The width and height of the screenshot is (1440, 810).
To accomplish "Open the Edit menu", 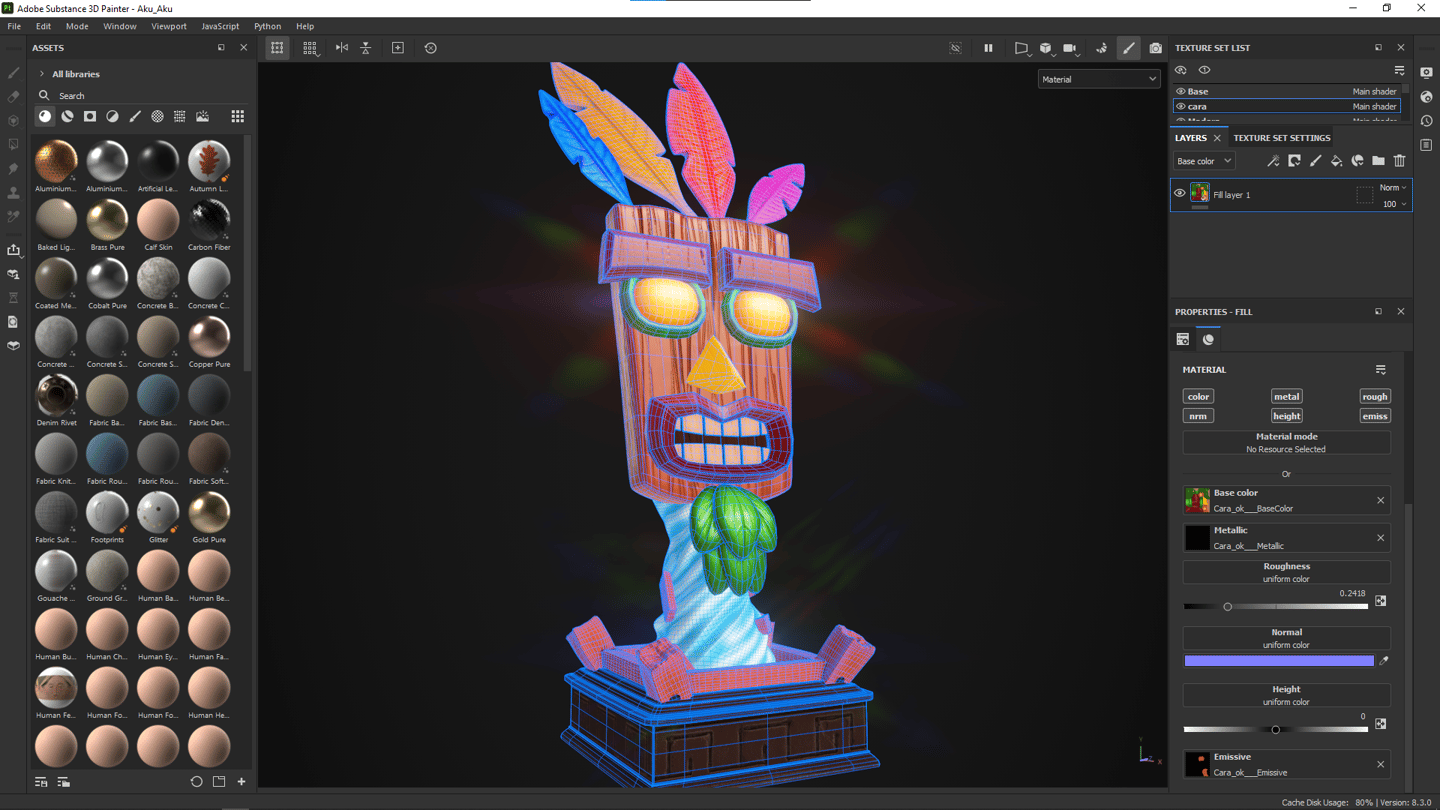I will click(x=43, y=27).
